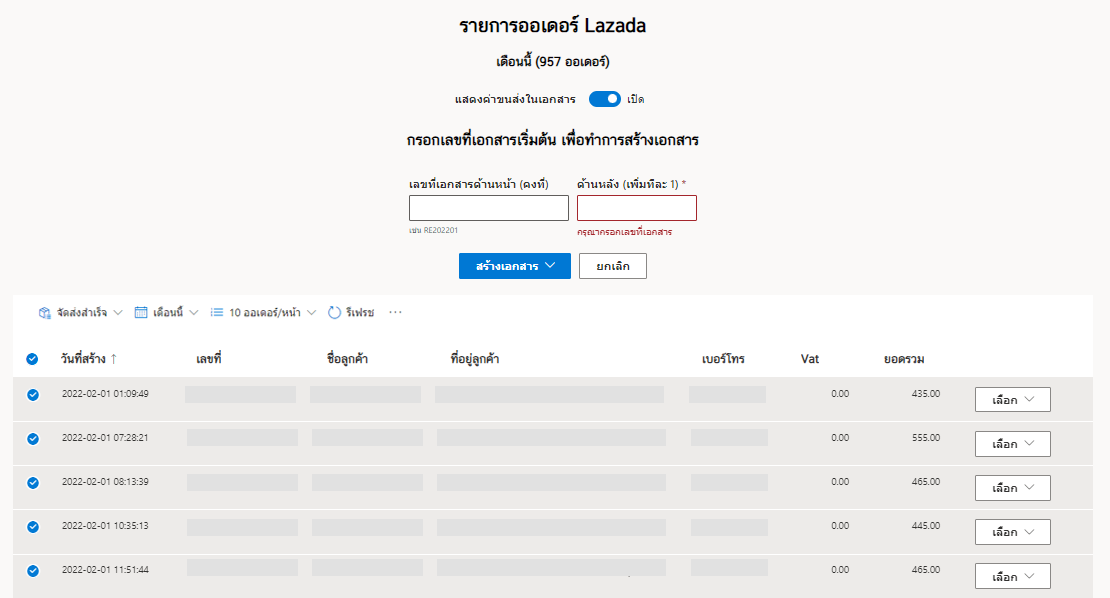Screen dimensions: 1110x598
Task: Deselect the check icon on order 2022-02-01 01:09:49
Action: pyautogui.click(x=33, y=394)
